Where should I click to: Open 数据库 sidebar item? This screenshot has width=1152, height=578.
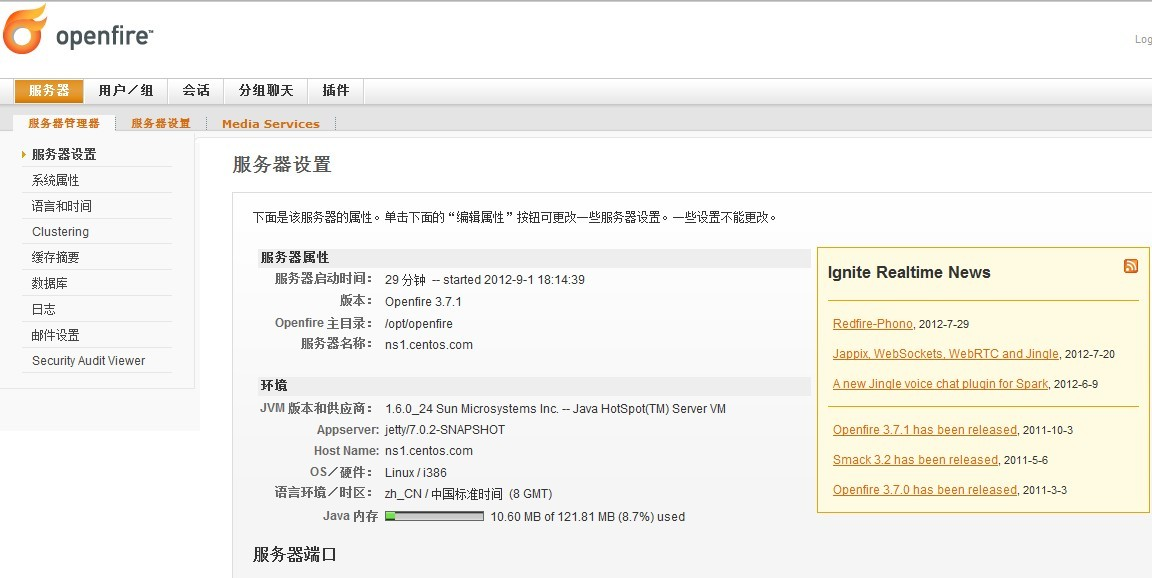coord(50,283)
